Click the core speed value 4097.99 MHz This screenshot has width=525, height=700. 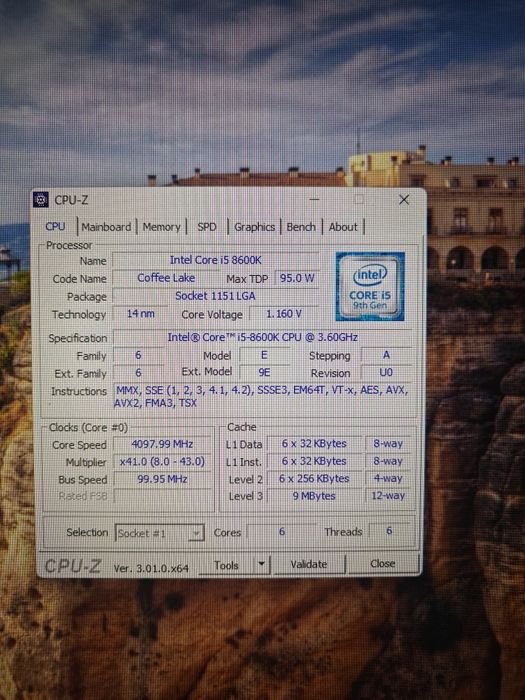(x=162, y=444)
